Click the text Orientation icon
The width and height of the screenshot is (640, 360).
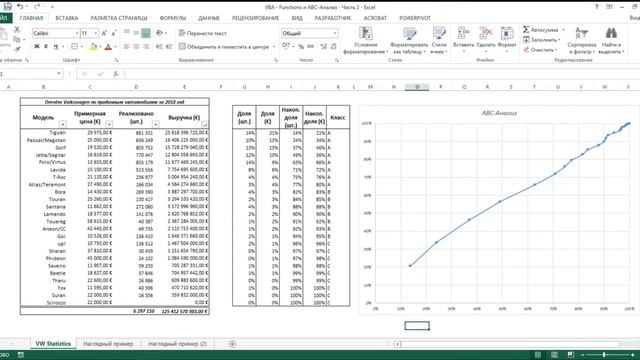pyautogui.click(x=160, y=33)
